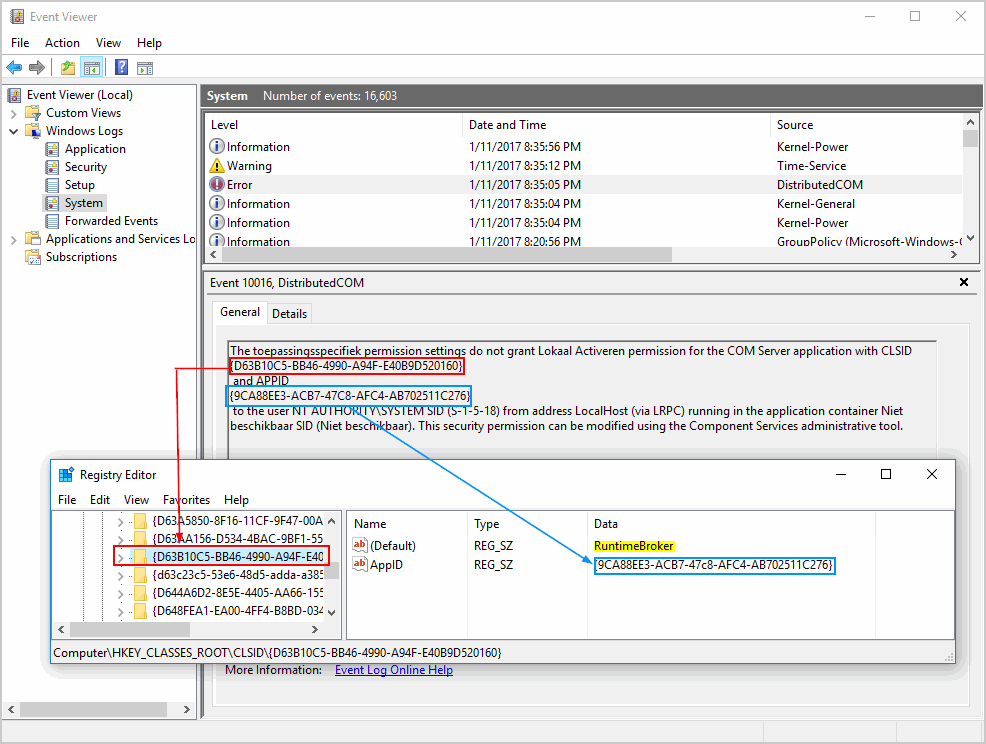Image resolution: width=986 pixels, height=744 pixels.
Task: Sort events by Date and Time column
Action: 508,125
